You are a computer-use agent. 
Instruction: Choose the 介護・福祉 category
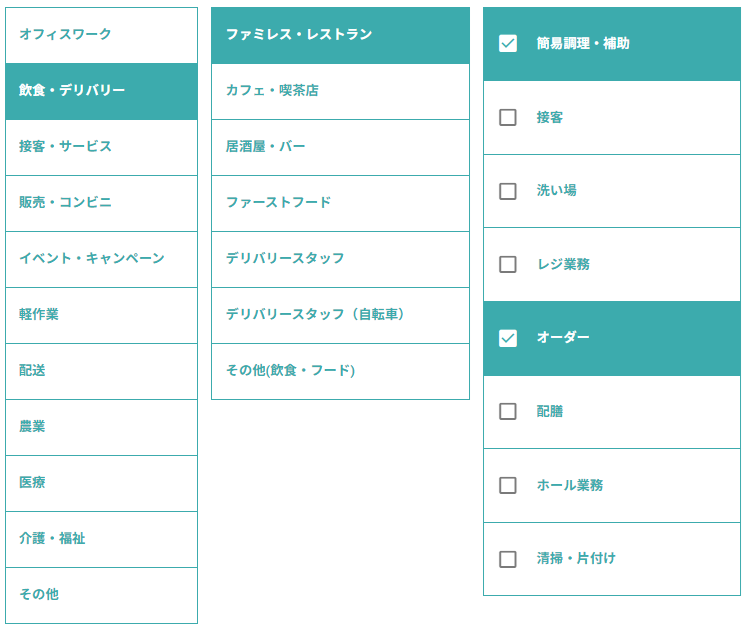(101, 539)
